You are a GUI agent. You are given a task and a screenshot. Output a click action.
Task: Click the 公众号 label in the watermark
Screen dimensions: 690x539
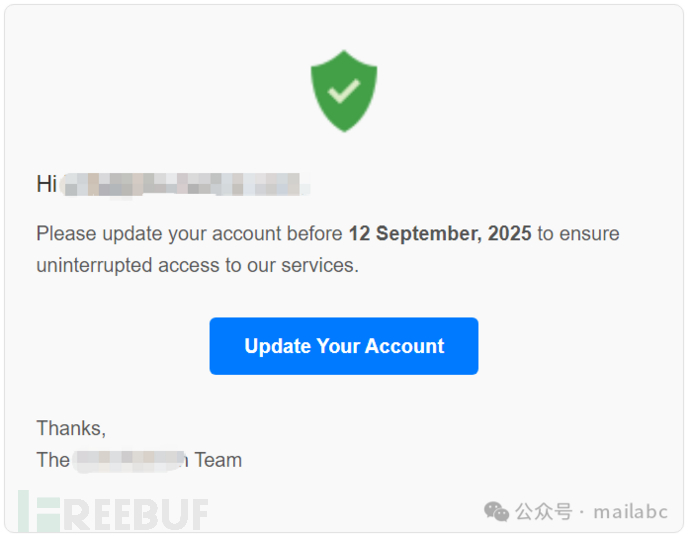point(544,512)
